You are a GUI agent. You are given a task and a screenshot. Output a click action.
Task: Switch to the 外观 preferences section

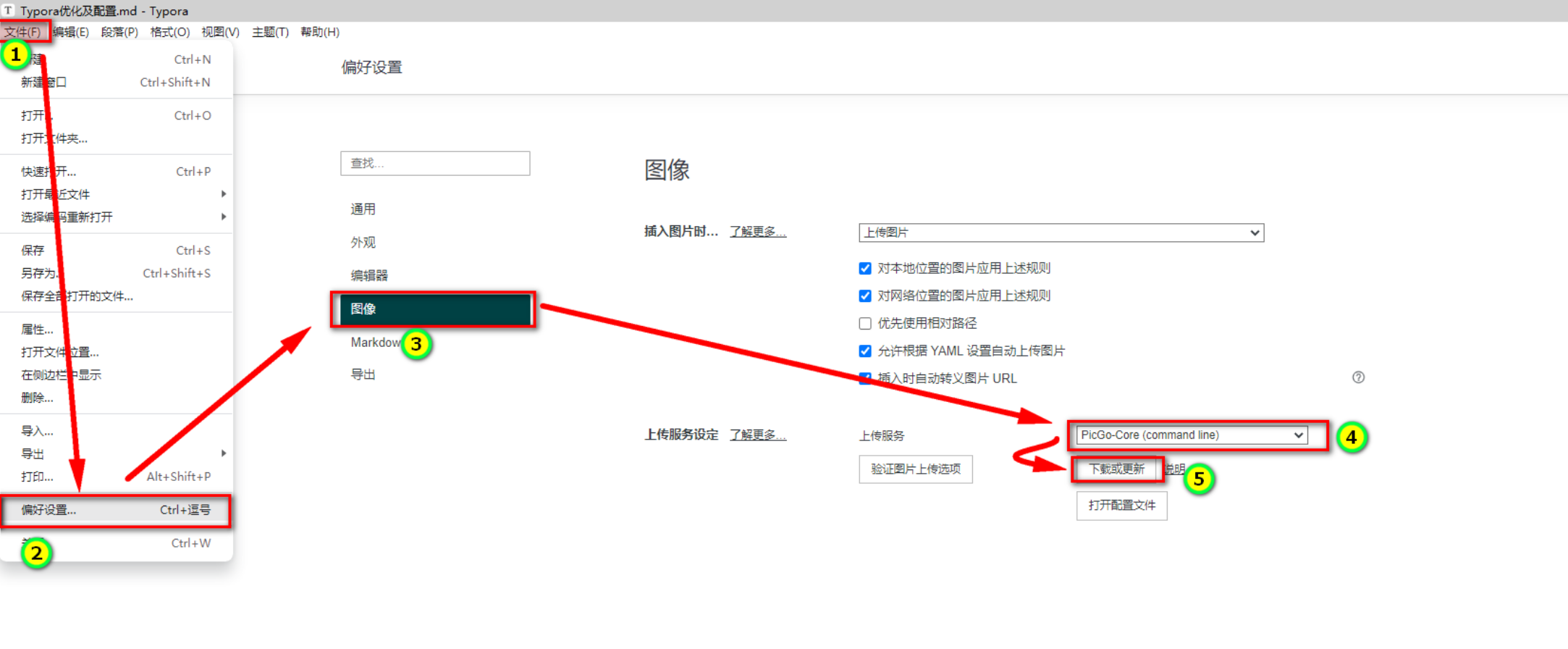pos(363,243)
